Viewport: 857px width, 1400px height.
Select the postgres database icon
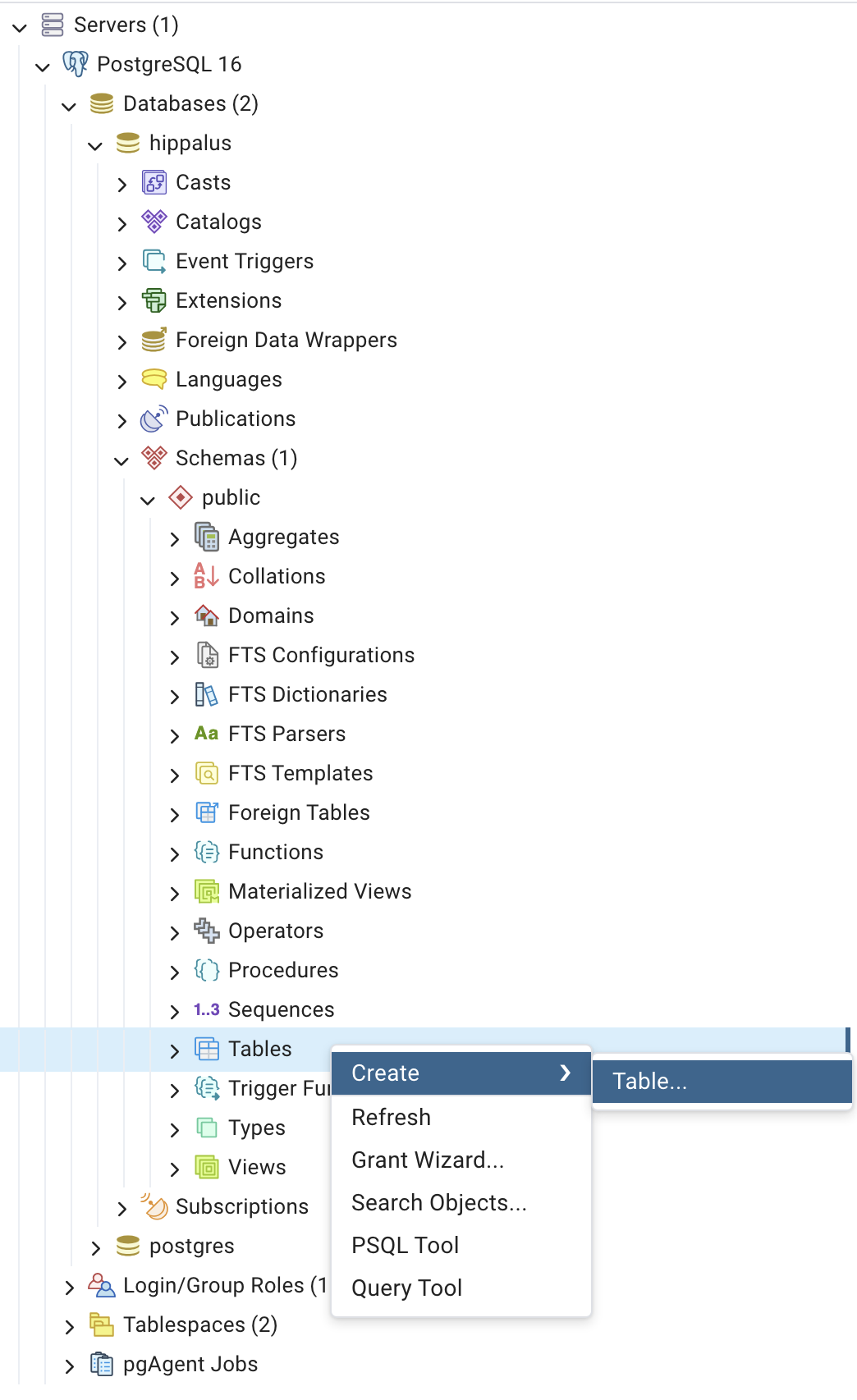click(128, 1246)
